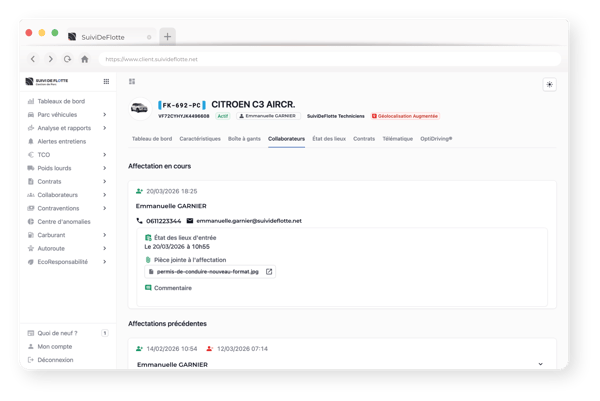Viewport: 600px width, 401px height.
Task: Click the Contraventions sidebar icon
Action: click(x=31, y=209)
